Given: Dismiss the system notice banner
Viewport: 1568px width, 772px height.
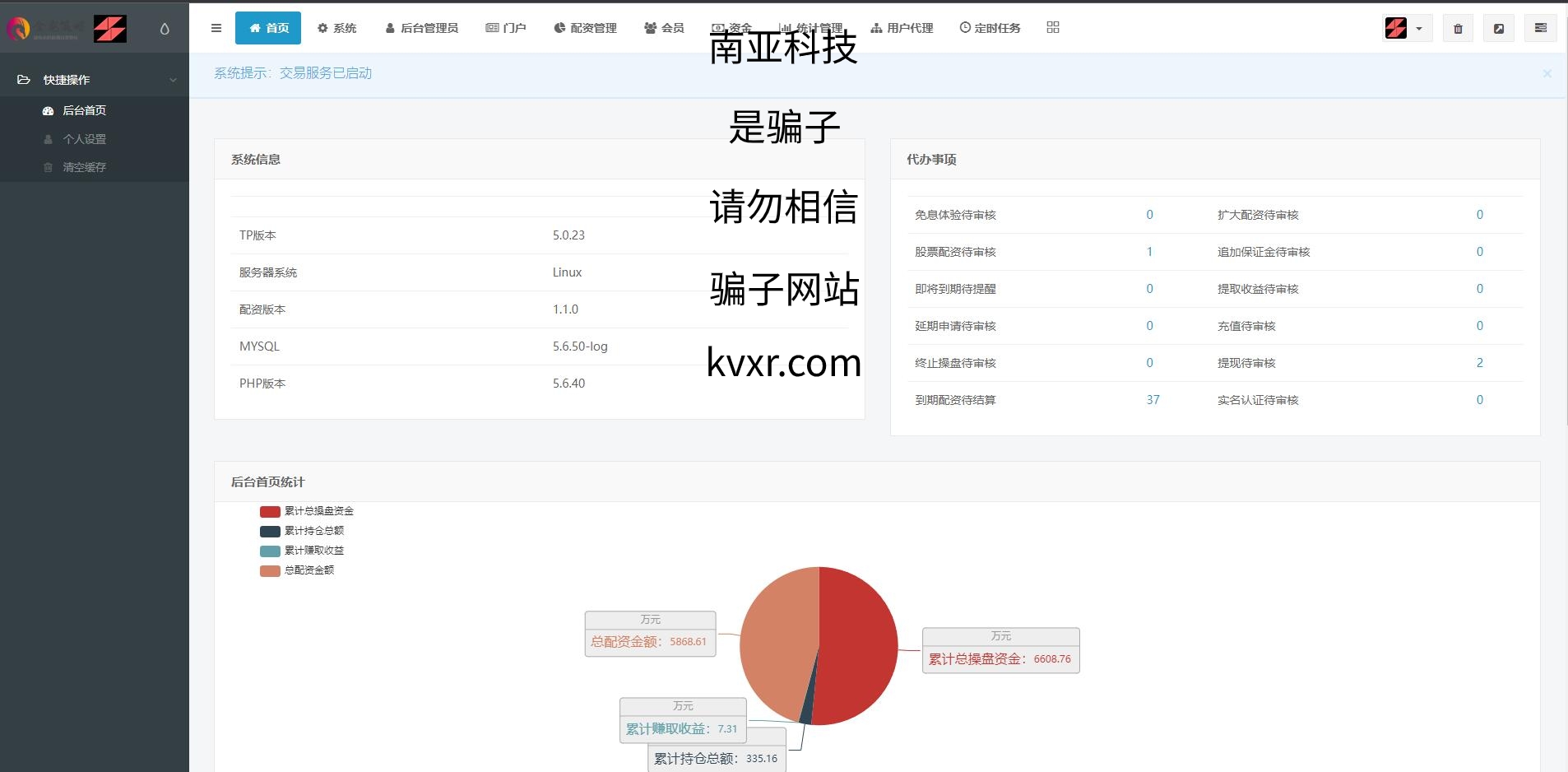Looking at the screenshot, I should [x=1547, y=73].
